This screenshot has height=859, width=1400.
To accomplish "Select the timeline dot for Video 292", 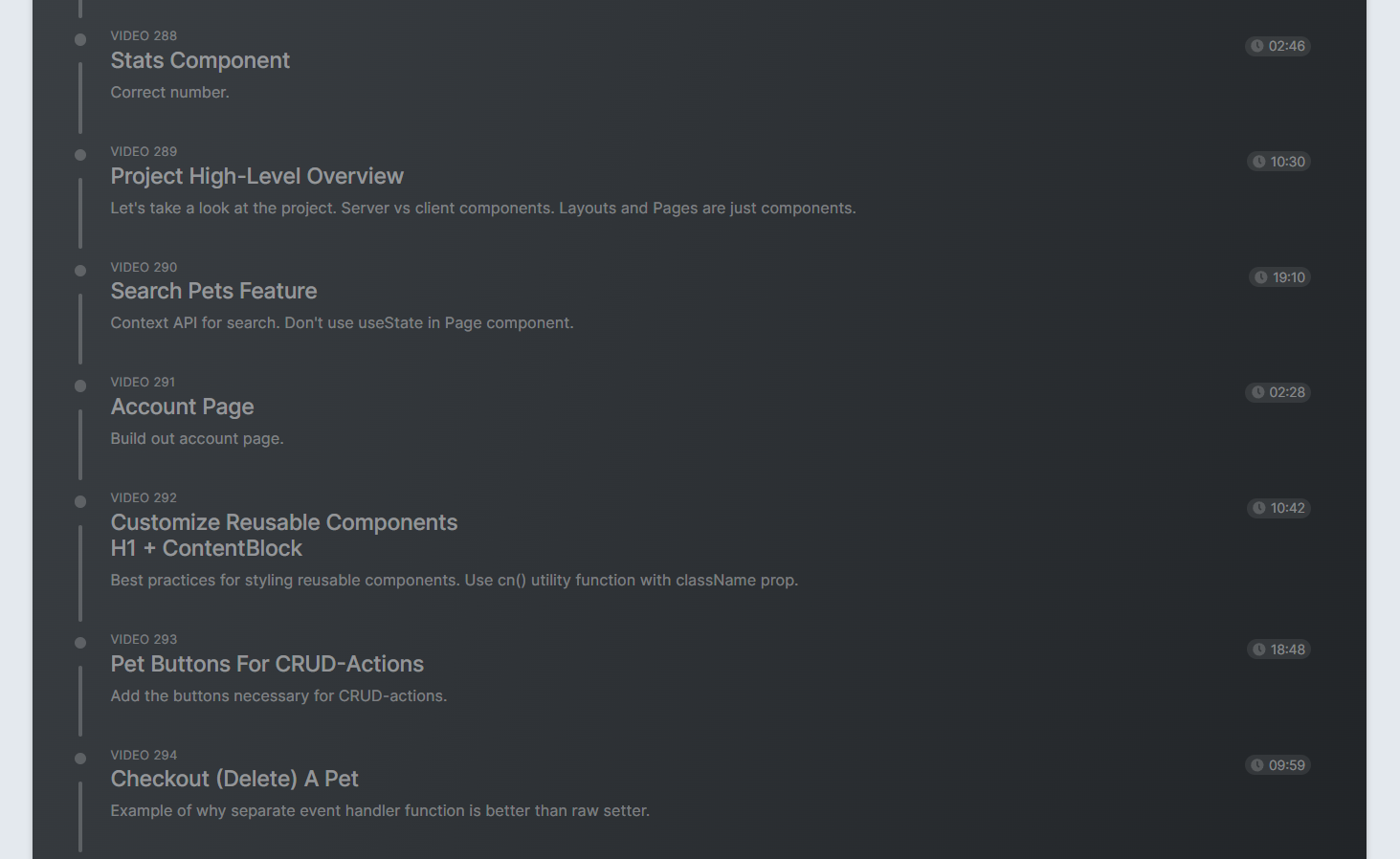I will coord(80,501).
